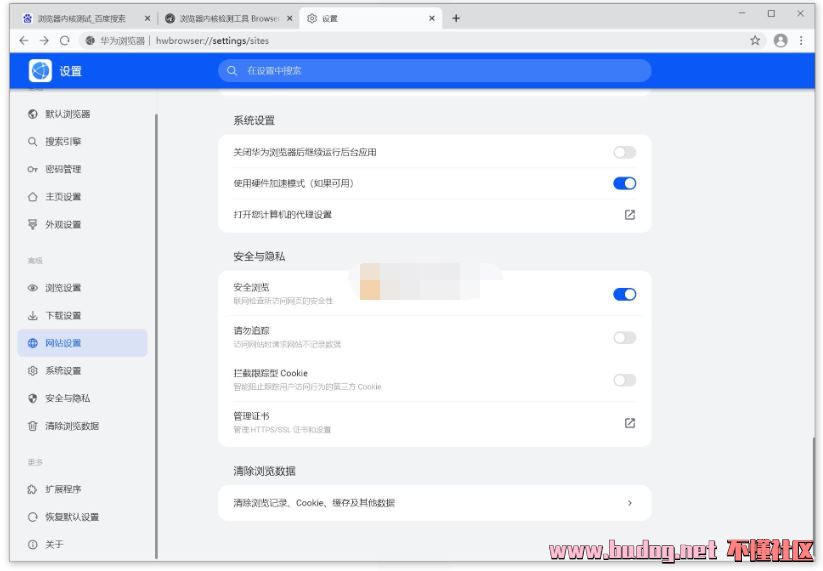Click the 管理证书 row label
The image size is (823, 571).
[251, 416]
